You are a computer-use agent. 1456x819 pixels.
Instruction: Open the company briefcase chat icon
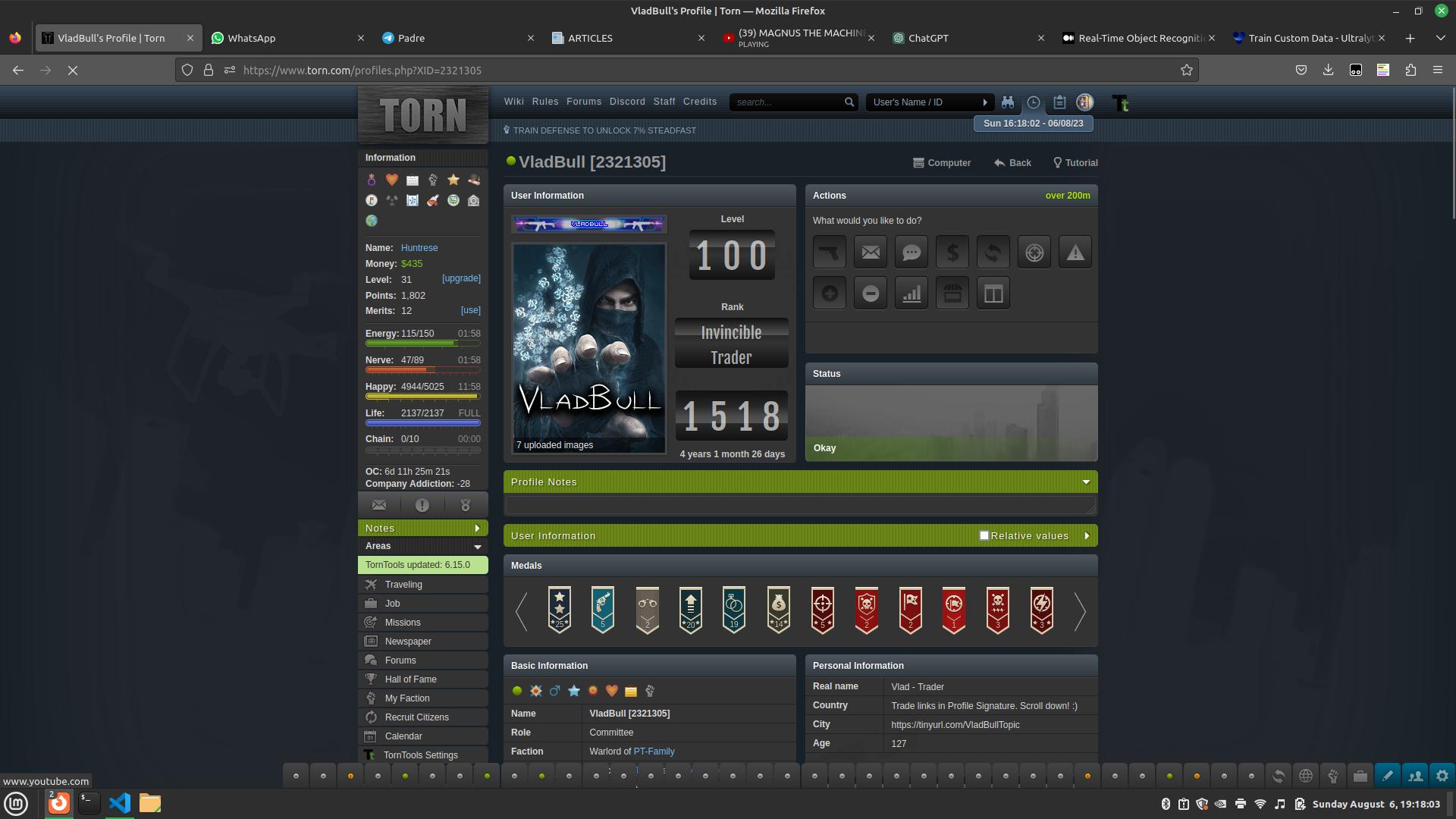(1360, 776)
